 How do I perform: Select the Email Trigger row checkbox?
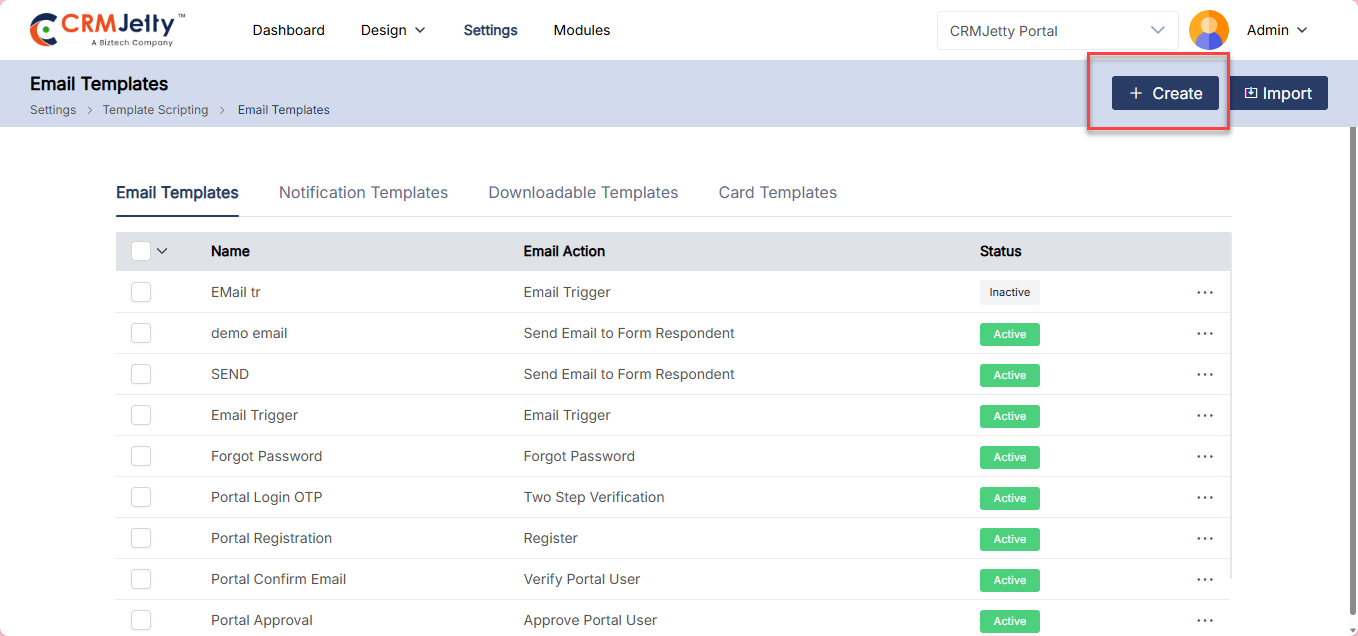141,415
